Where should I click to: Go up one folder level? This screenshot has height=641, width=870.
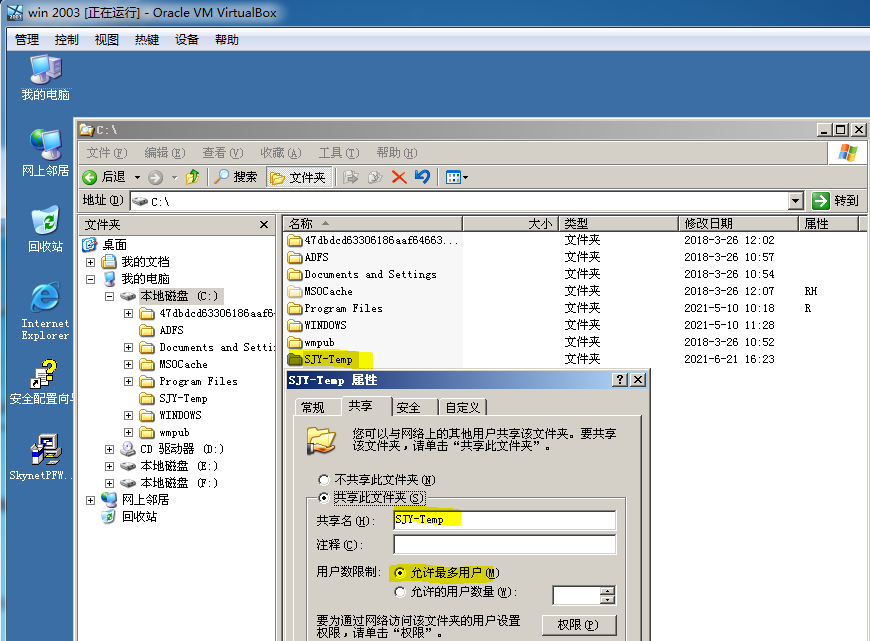coord(193,177)
